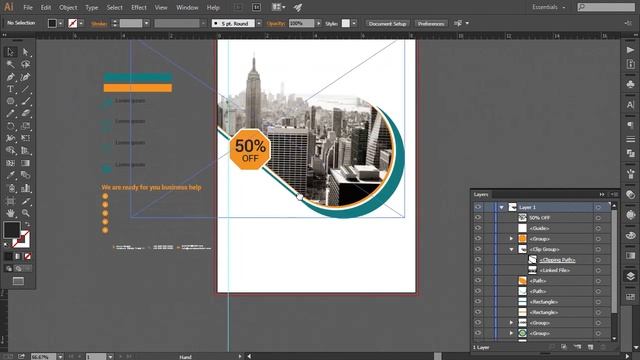The width and height of the screenshot is (640, 360).
Task: Hide Layer 1 using its eye icon
Action: coord(478,207)
